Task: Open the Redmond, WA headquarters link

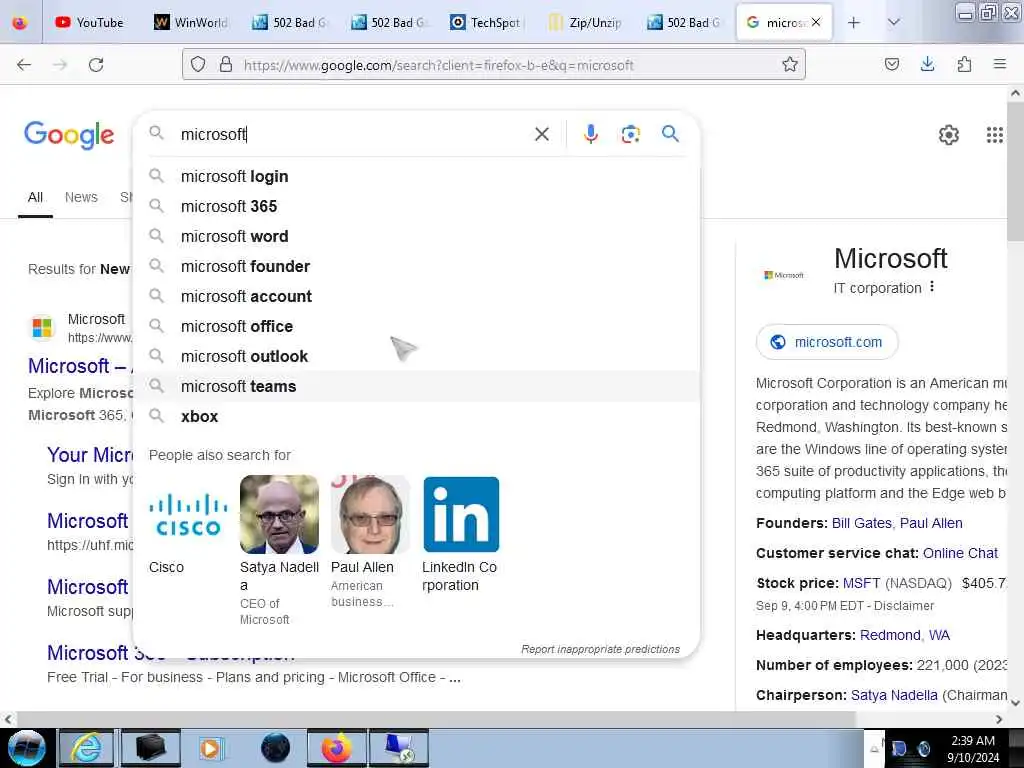Action: (x=904, y=635)
